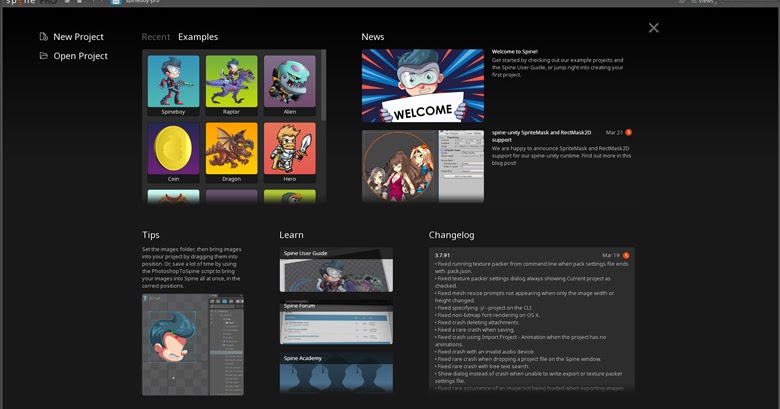
Task: Open the Spine Academy card
Action: (x=336, y=373)
